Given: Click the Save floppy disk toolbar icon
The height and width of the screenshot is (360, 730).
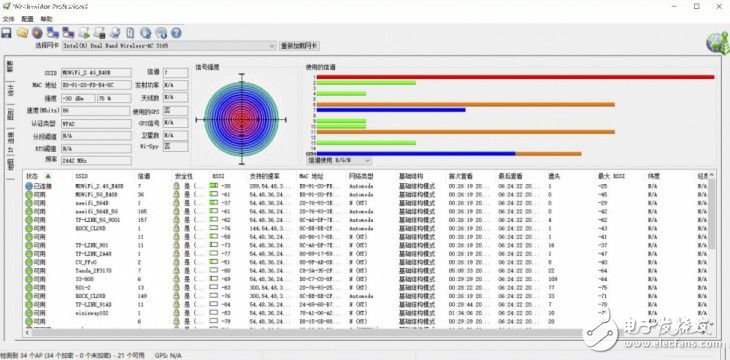Looking at the screenshot, I should tap(6, 33).
